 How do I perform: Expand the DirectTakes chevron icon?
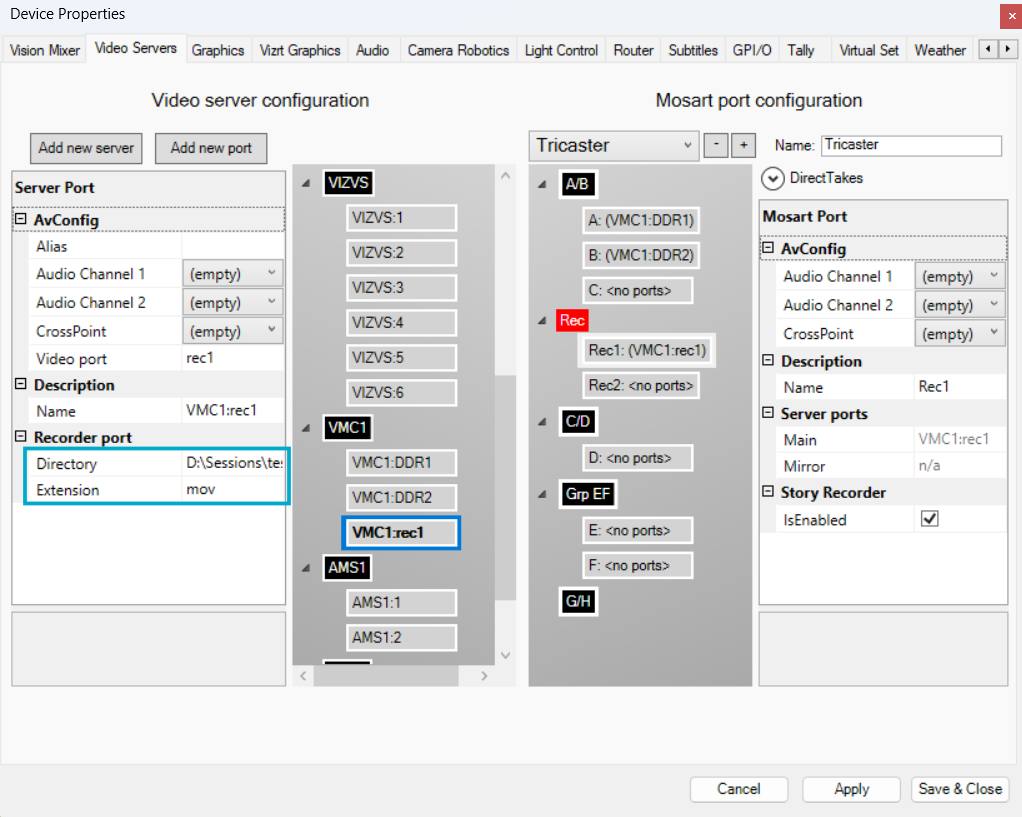(x=773, y=178)
